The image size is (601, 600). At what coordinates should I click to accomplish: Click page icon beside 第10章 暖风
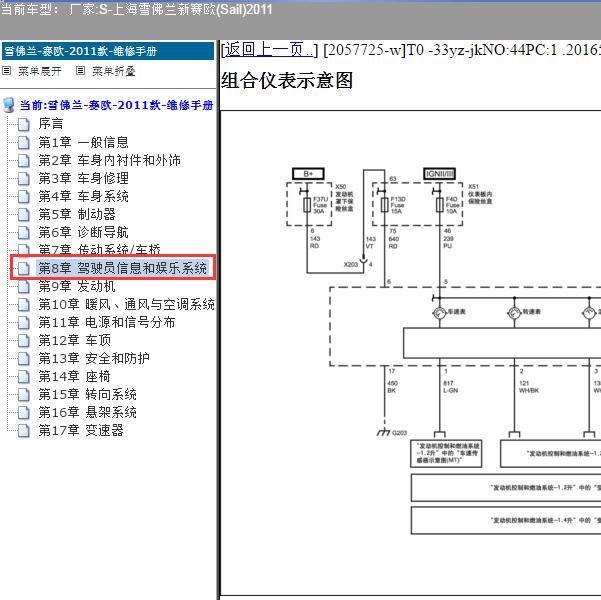pos(24,305)
